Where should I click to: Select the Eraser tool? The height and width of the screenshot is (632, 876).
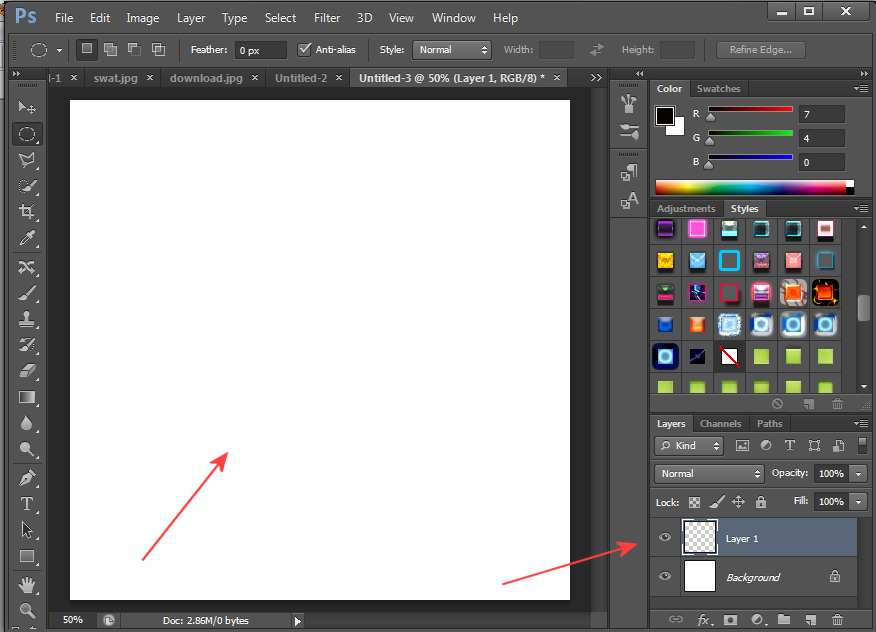pos(27,371)
